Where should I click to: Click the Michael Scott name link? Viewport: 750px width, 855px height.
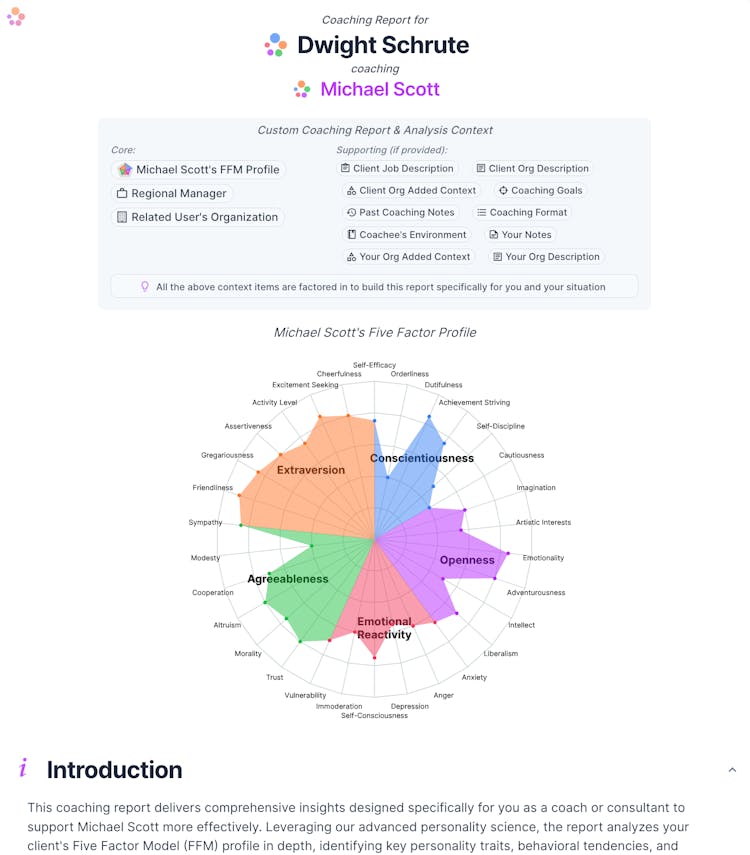(379, 89)
